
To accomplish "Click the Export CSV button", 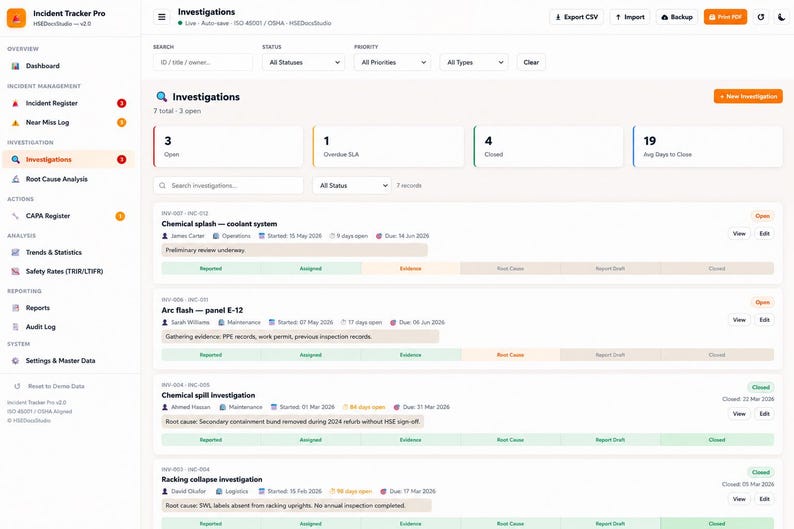I will coord(576,17).
